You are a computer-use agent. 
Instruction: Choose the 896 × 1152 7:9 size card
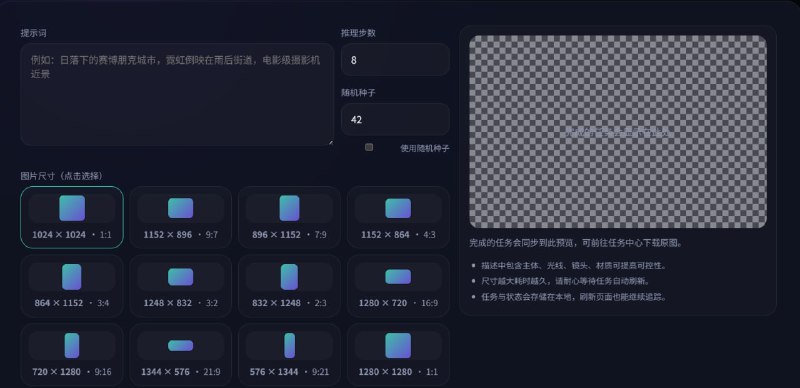coord(289,217)
